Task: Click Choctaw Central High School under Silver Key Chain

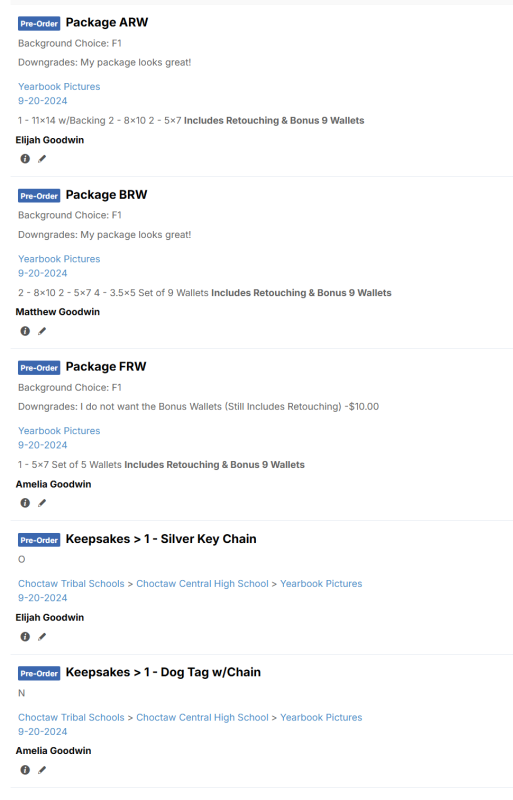Action: (x=202, y=584)
